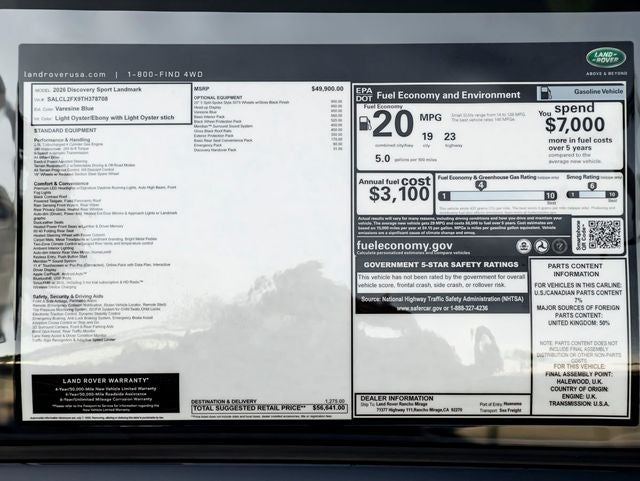Click the 1-800-FIND 4WD phone number
Image resolution: width=640 pixels, height=481 pixels.
[x=165, y=74]
